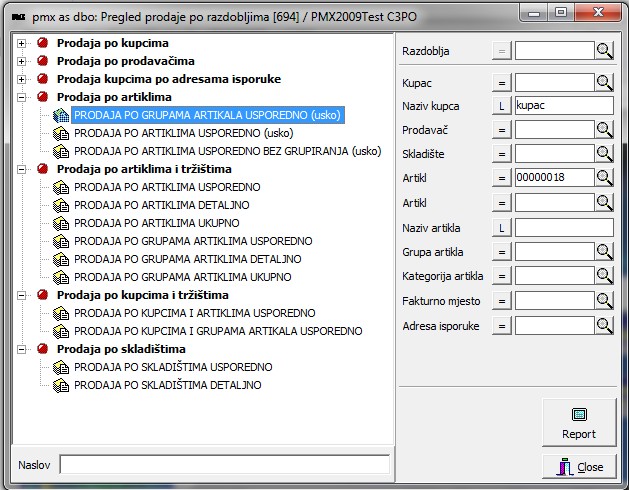629x490 pixels.
Task: Toggle L operator button for Naziv kupca
Action: (501, 106)
